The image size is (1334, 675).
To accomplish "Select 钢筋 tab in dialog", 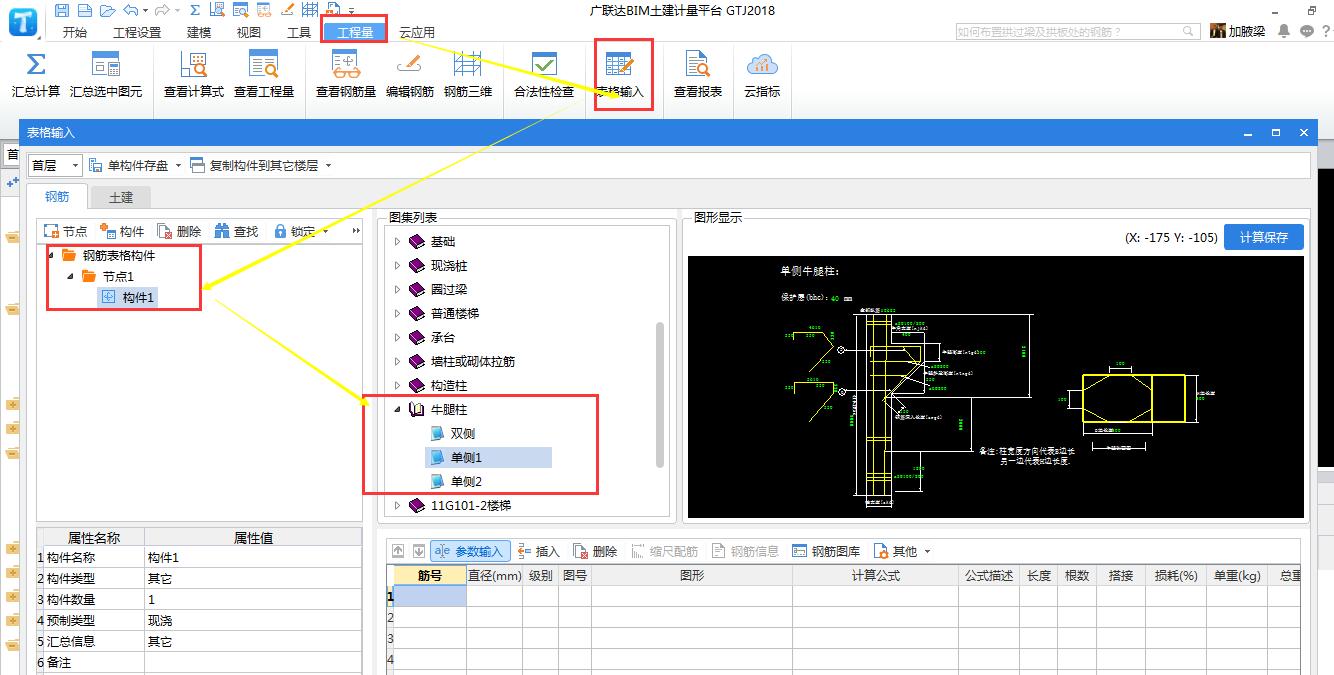I will coord(58,197).
